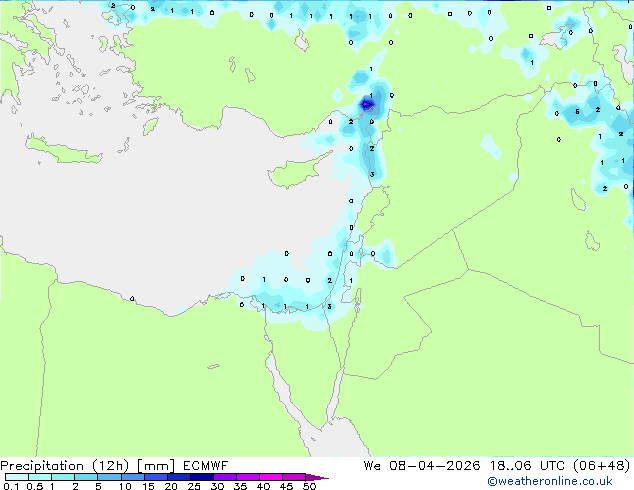
Task: Click the 1–2 mm legend color box
Action: (63, 477)
